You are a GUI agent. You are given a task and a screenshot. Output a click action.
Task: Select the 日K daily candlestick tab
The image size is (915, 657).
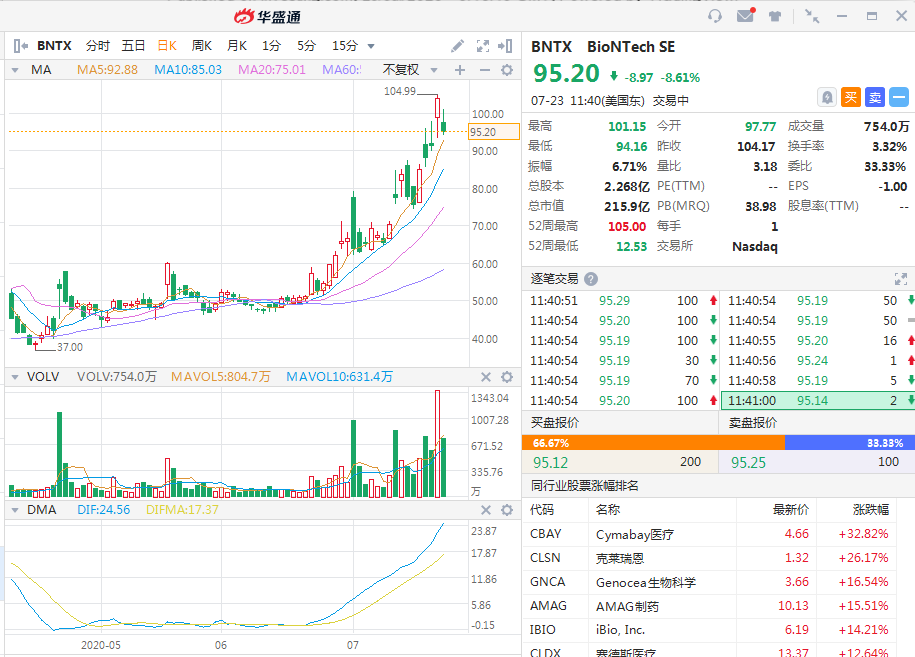tap(167, 46)
